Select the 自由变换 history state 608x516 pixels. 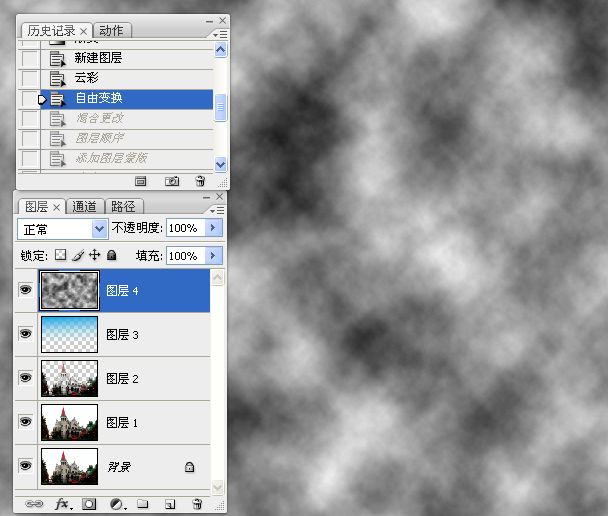pos(127,98)
